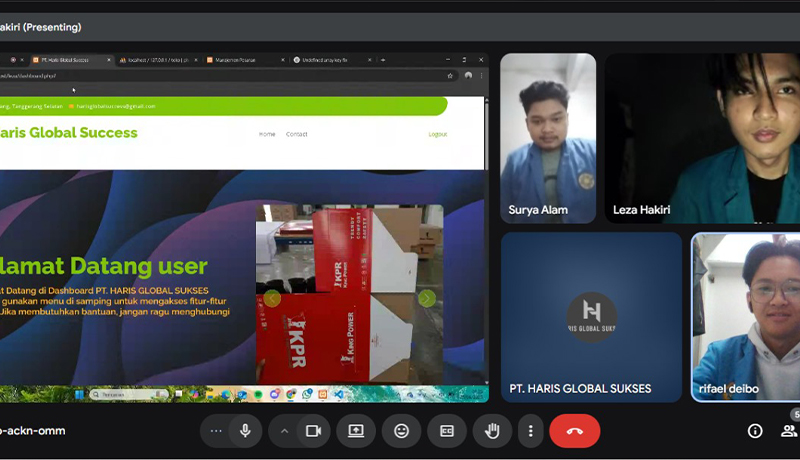Leave the call with red hang-up button
800x460 pixels.
tap(574, 431)
